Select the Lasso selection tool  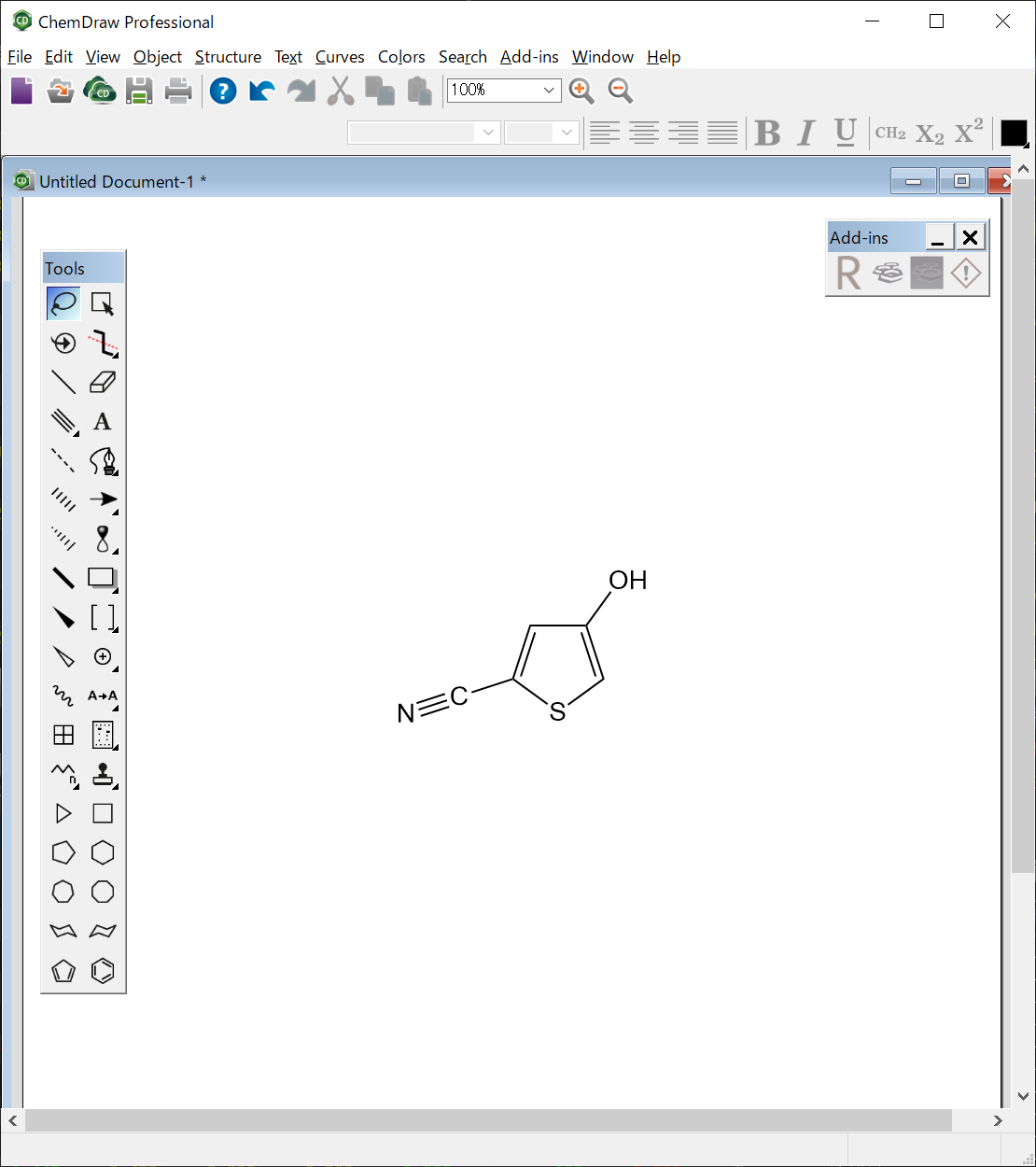[63, 302]
